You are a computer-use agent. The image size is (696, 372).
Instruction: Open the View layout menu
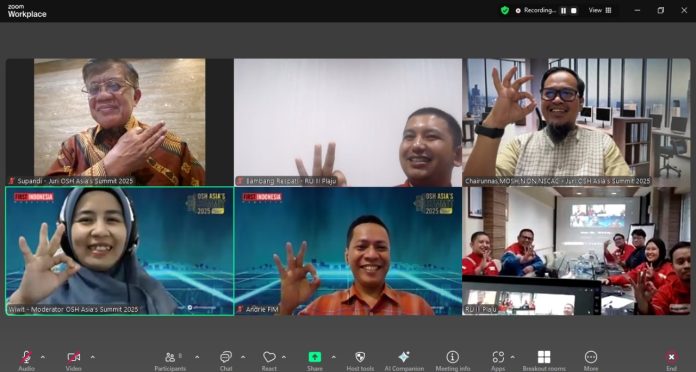600,10
